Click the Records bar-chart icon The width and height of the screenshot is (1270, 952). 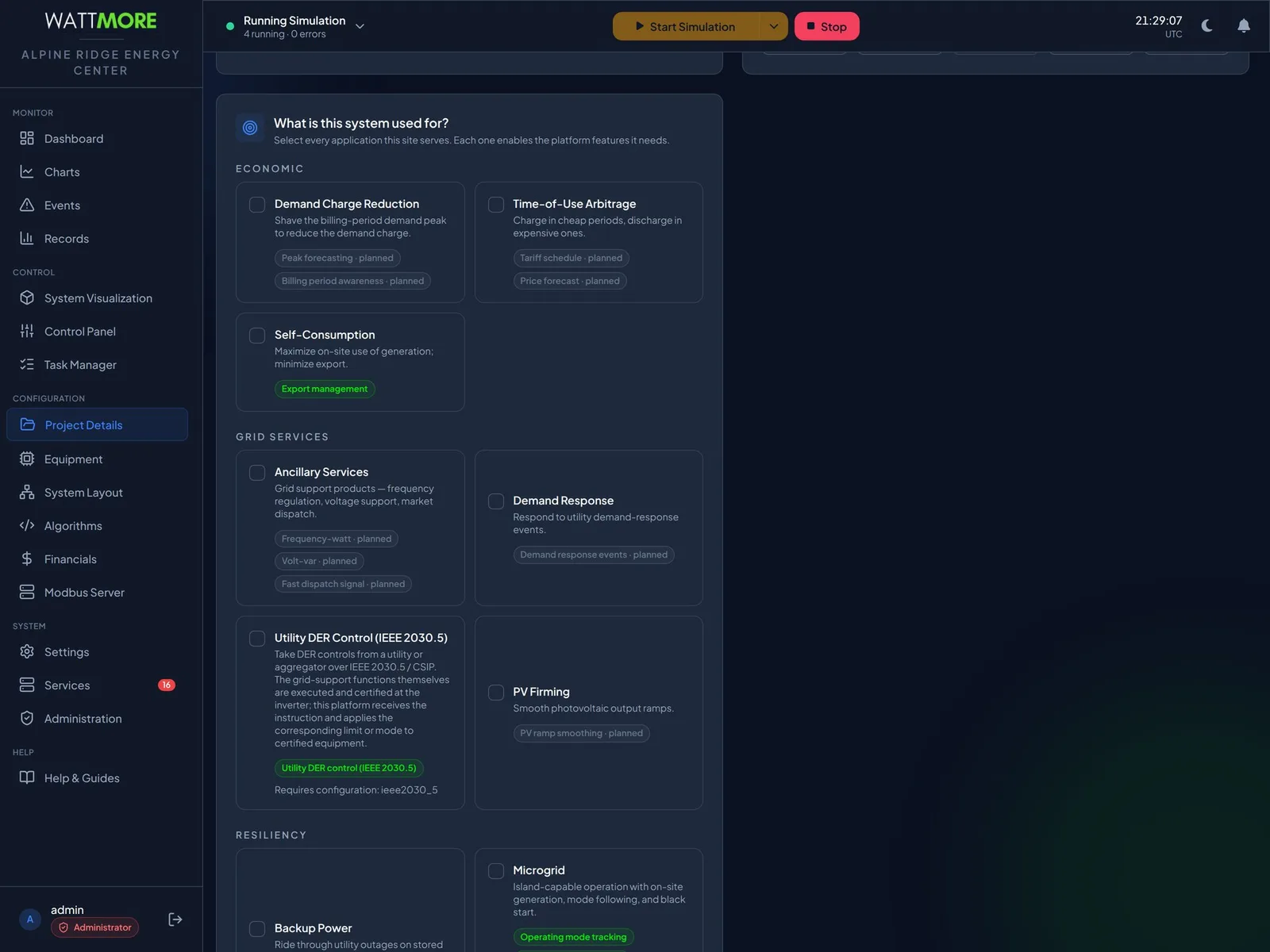coord(27,239)
